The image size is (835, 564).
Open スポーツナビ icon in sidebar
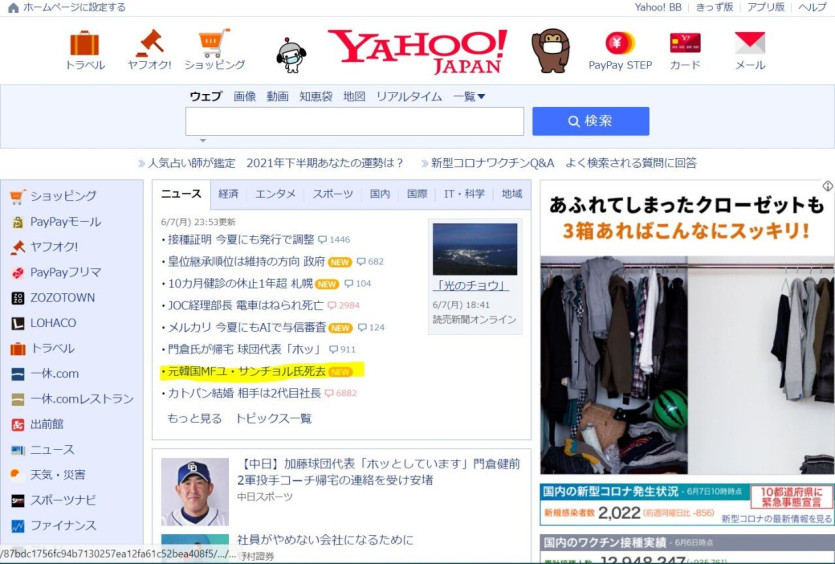(18, 500)
